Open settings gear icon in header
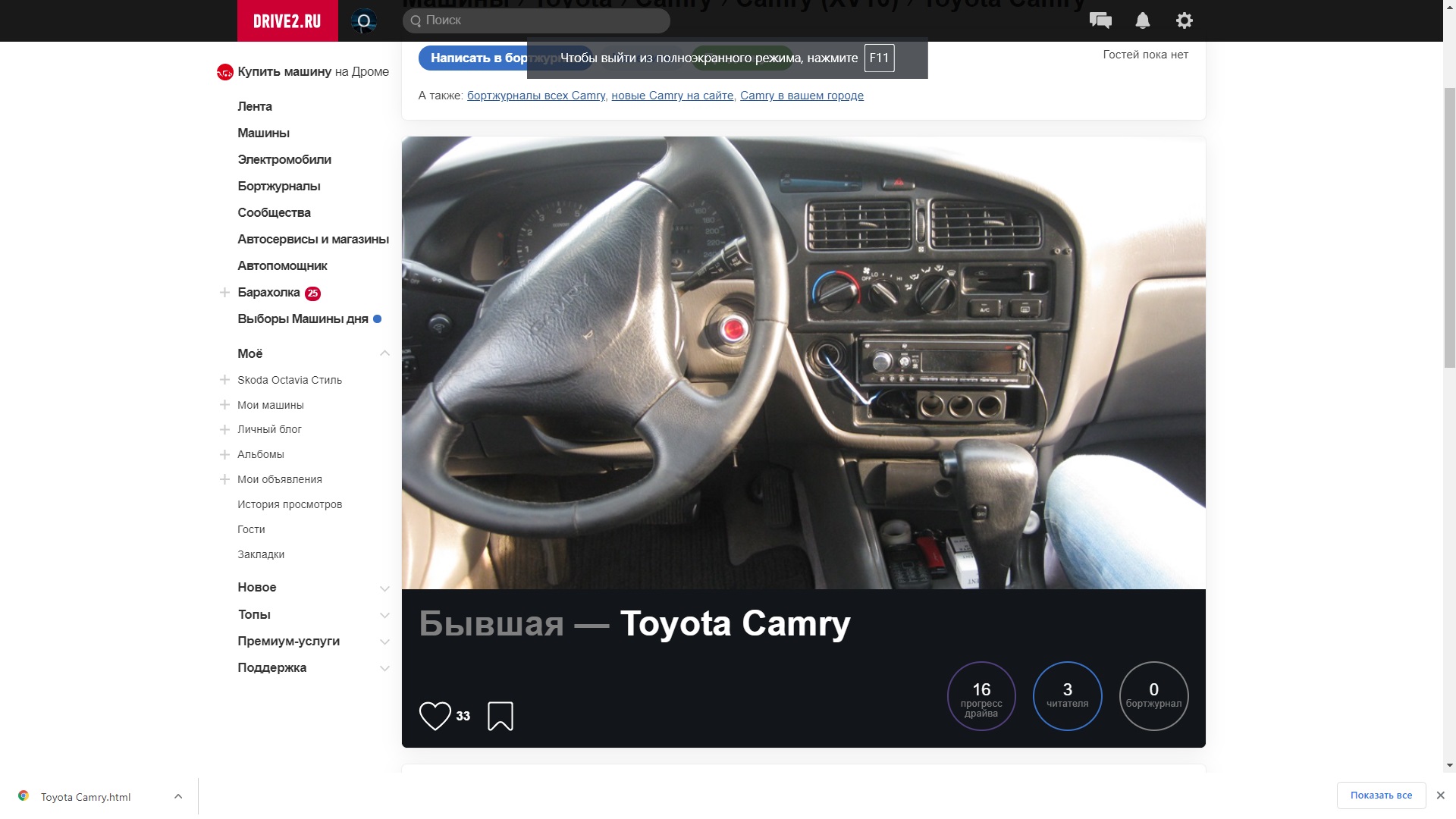 click(1185, 20)
